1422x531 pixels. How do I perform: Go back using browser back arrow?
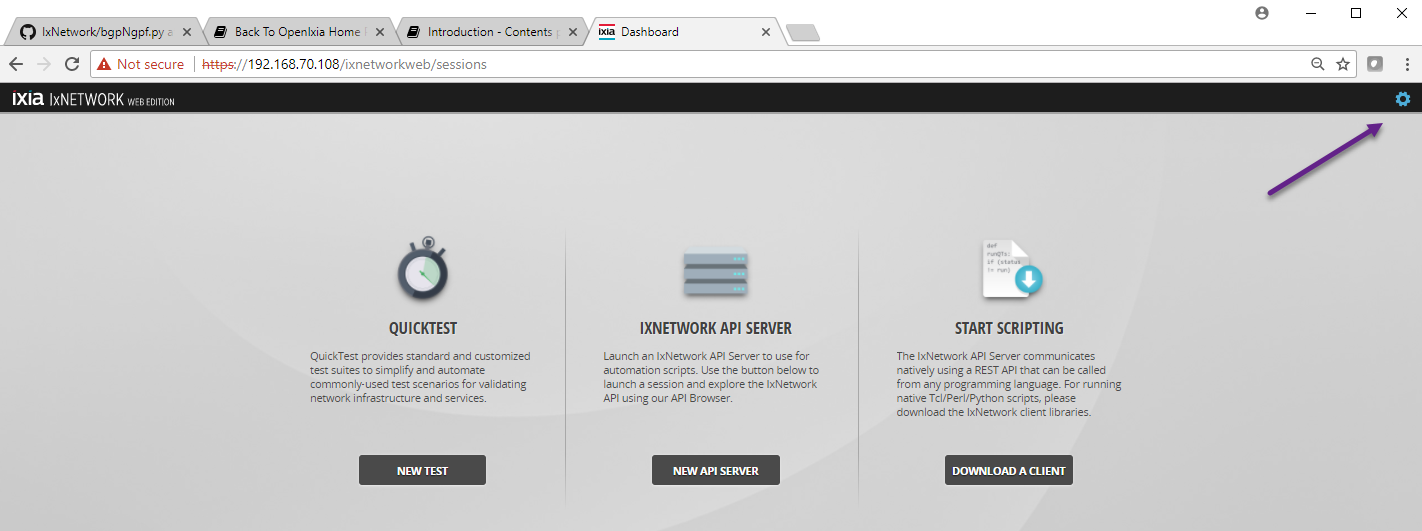[16, 64]
